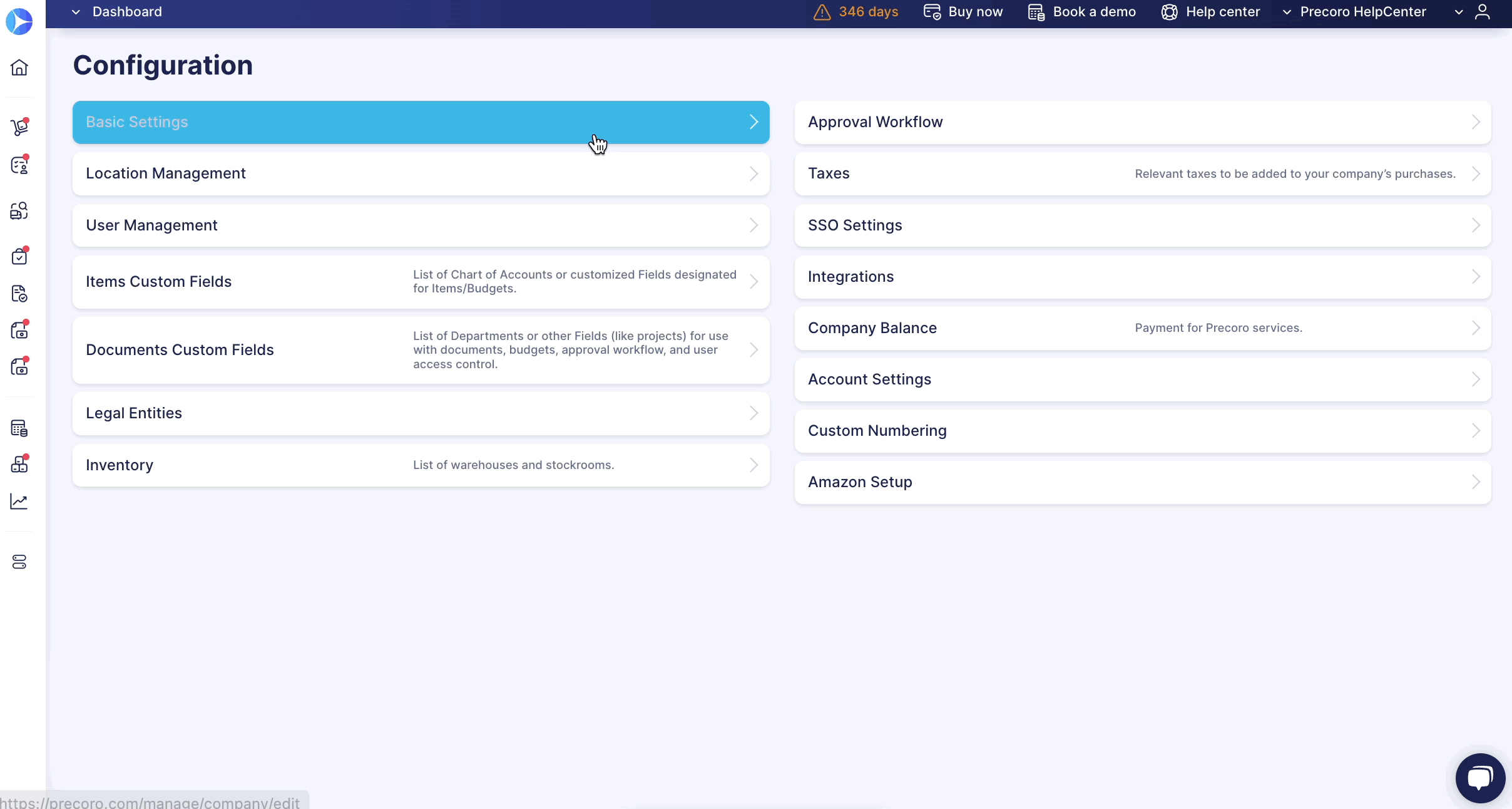Viewport: 1512px width, 809px height.
Task: Open User Management
Action: pyautogui.click(x=421, y=225)
